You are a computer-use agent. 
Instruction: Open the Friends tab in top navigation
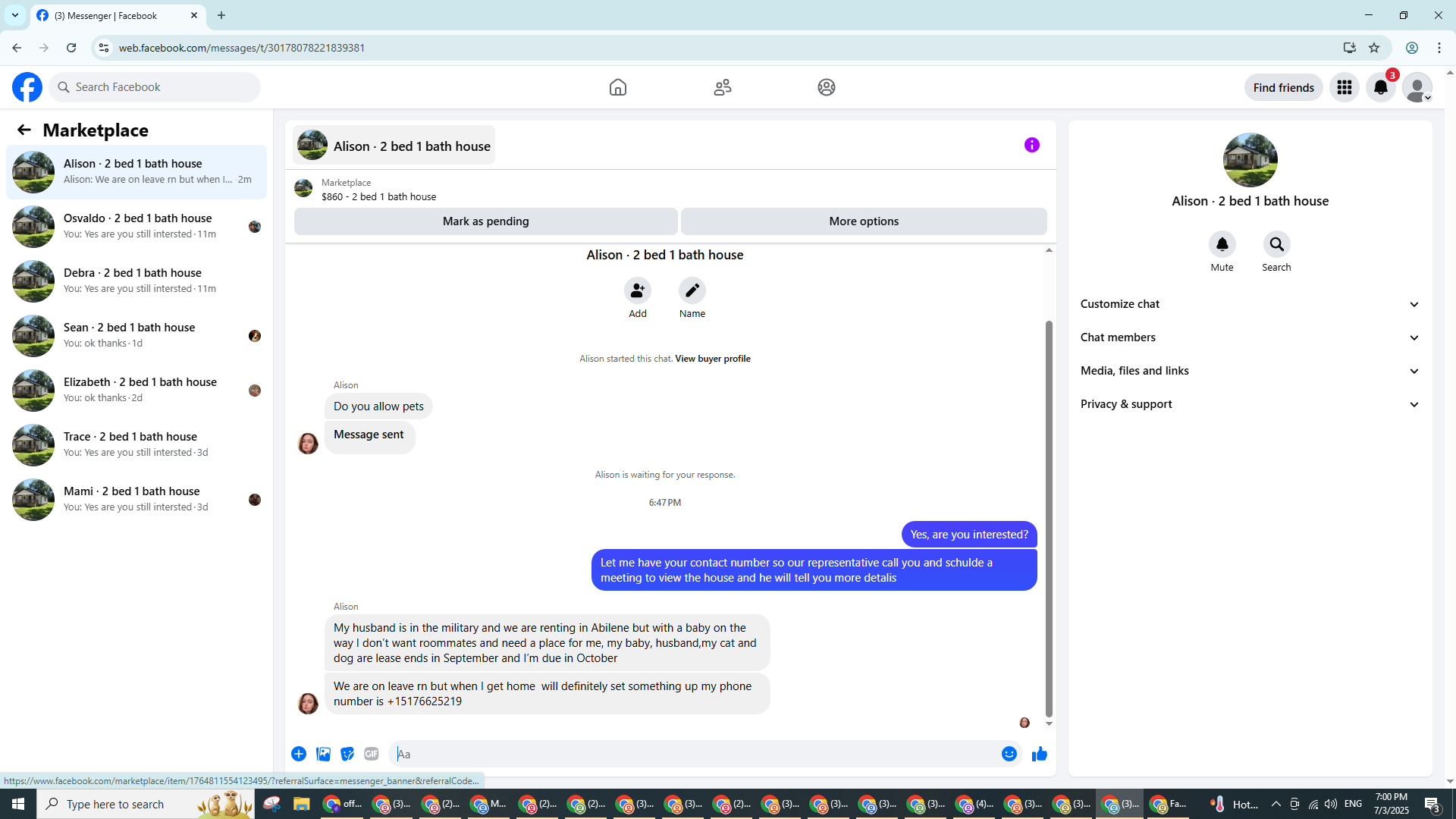click(722, 87)
